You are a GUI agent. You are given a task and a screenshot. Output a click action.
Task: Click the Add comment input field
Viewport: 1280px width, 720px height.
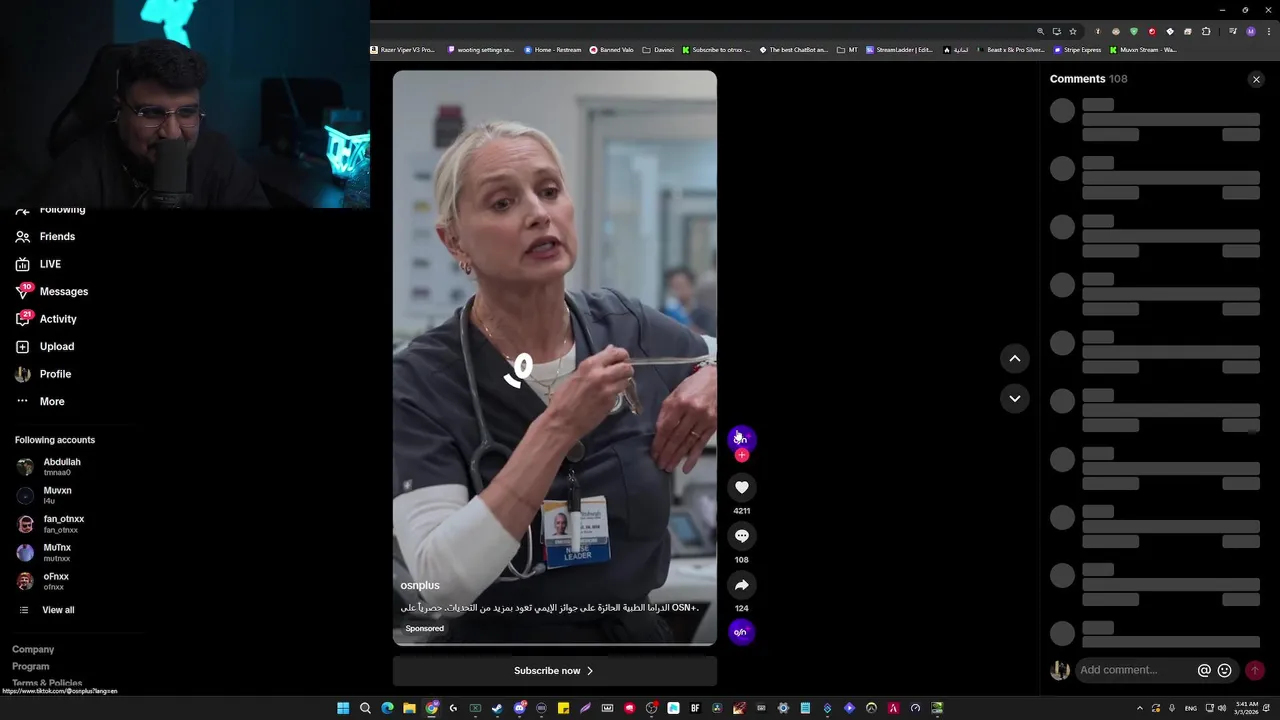1134,670
